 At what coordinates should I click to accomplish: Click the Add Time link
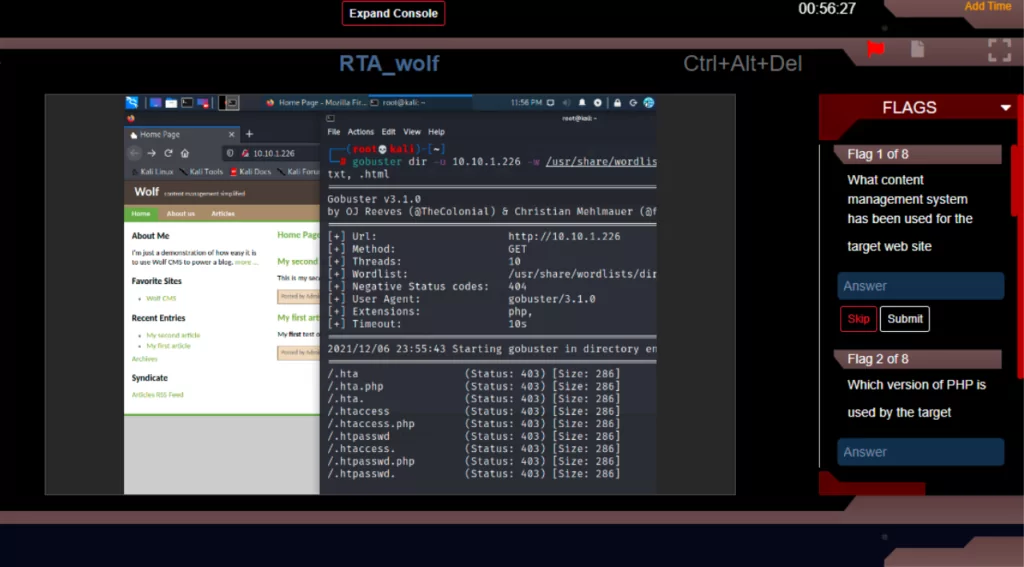pyautogui.click(x=987, y=6)
